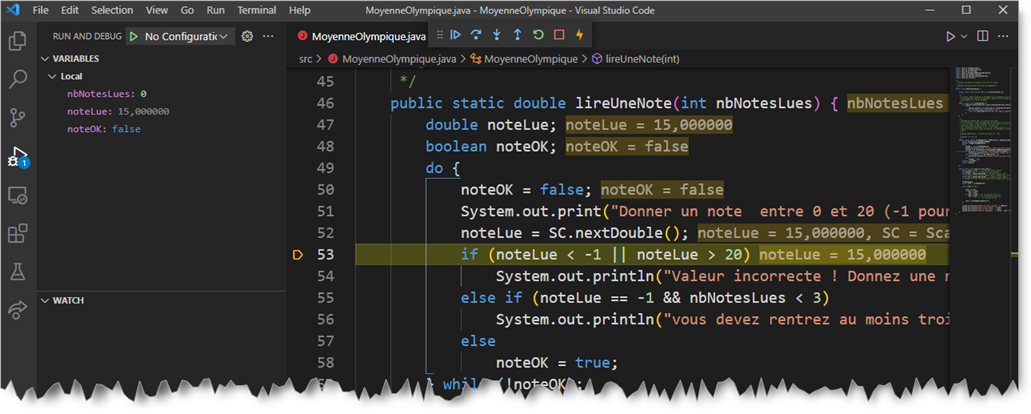
Task: Click the Step Into debug icon
Action: click(x=497, y=35)
